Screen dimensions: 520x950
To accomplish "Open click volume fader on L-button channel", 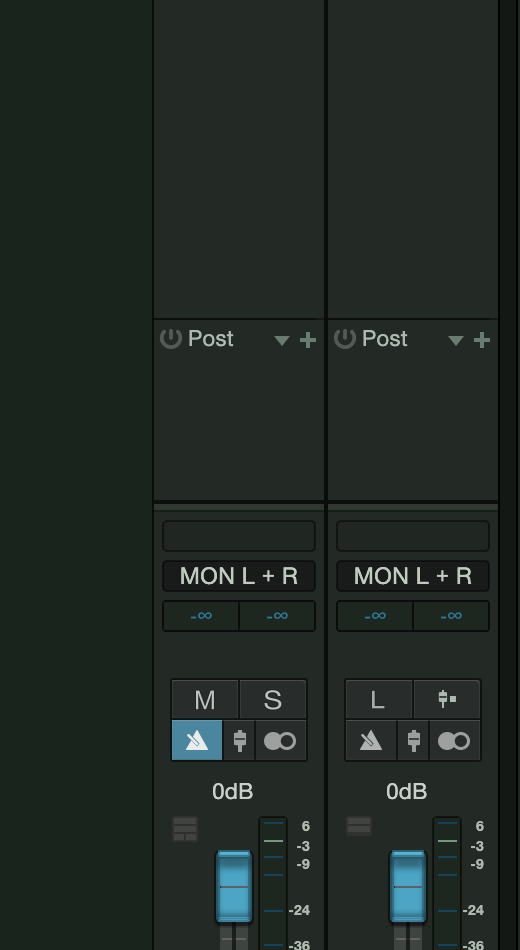I will [413, 740].
